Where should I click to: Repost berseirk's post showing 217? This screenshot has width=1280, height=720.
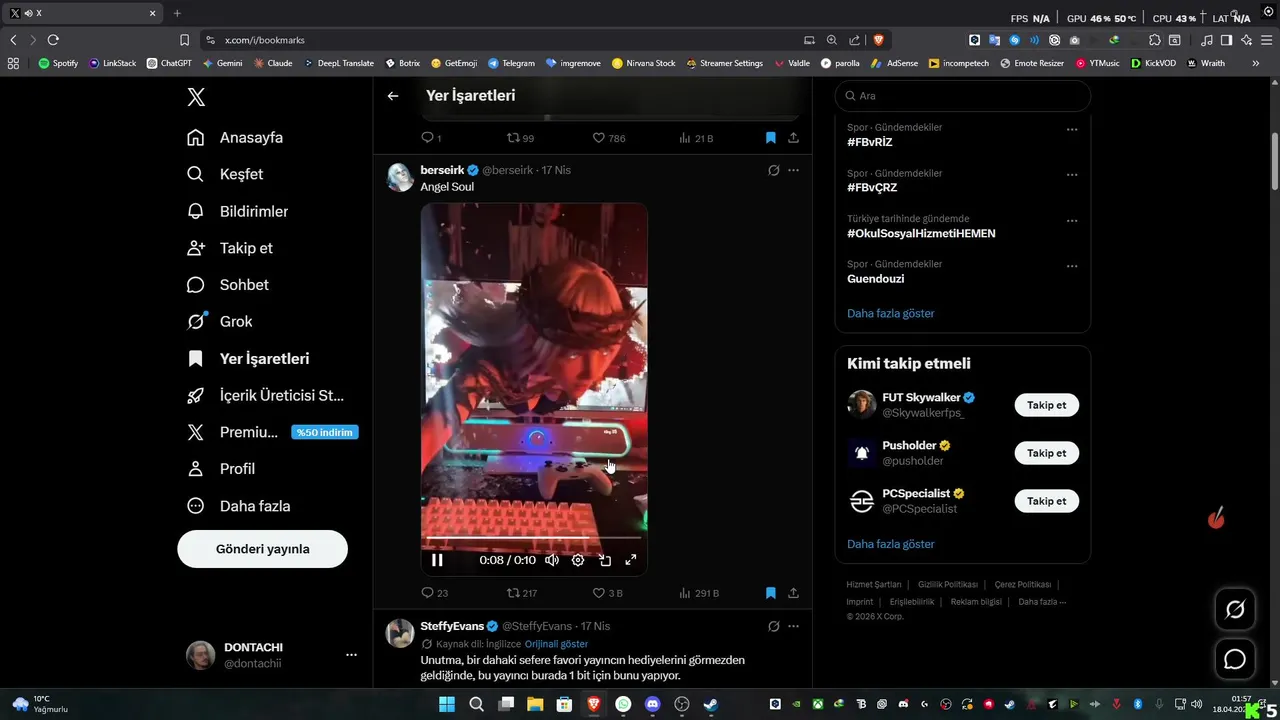(521, 593)
